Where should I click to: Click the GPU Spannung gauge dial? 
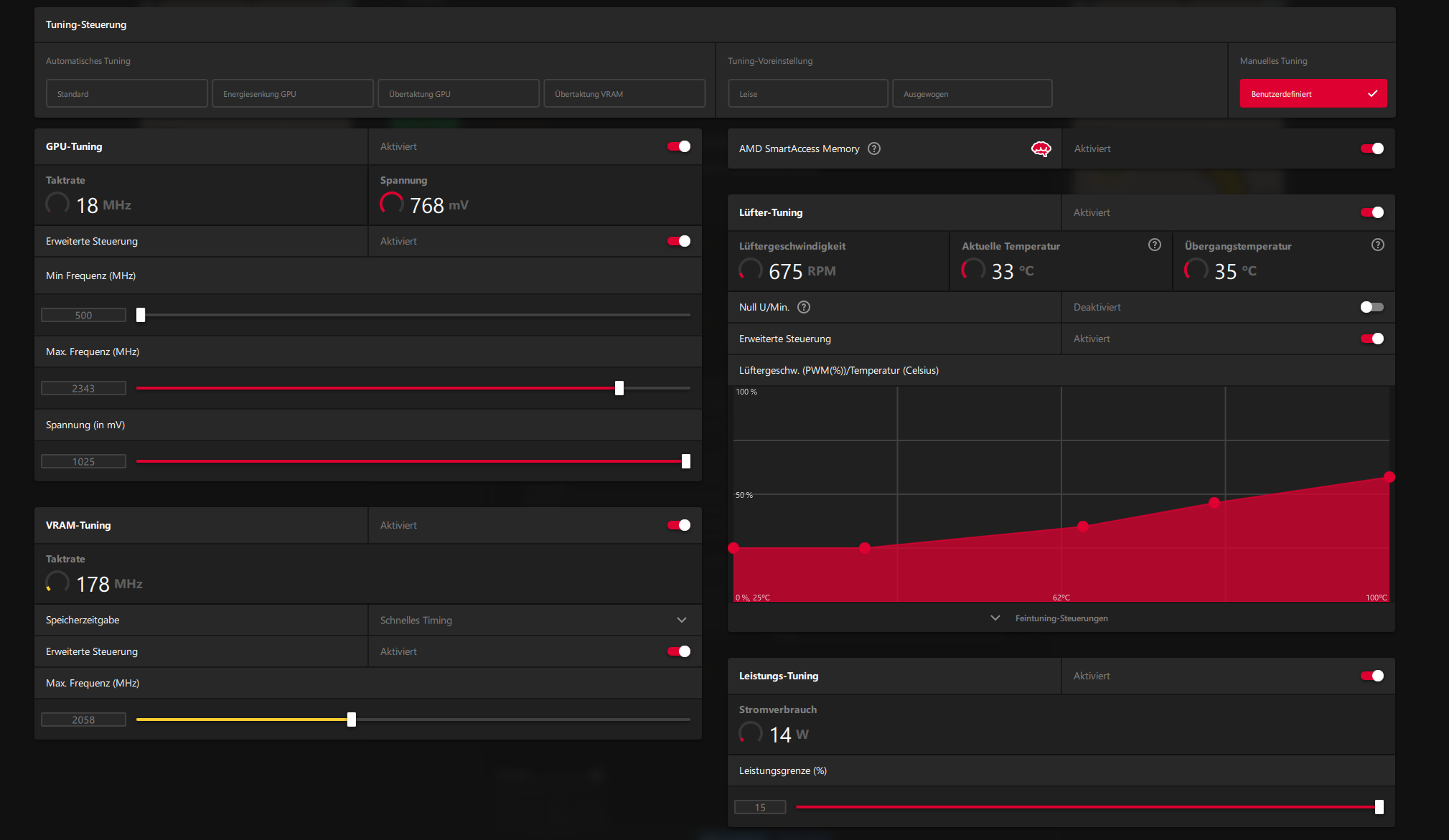pyautogui.click(x=392, y=204)
